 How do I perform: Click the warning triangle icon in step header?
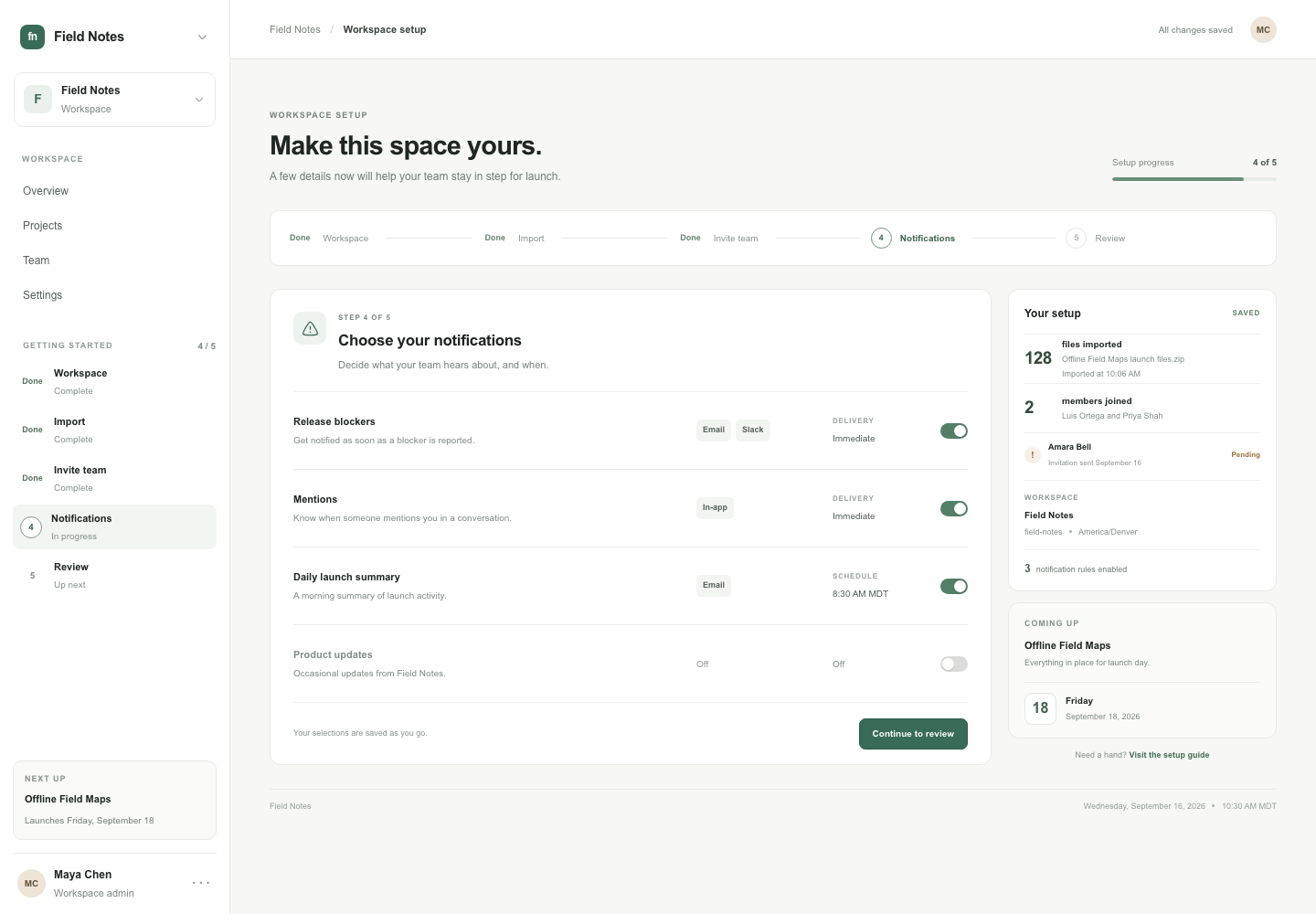point(310,328)
